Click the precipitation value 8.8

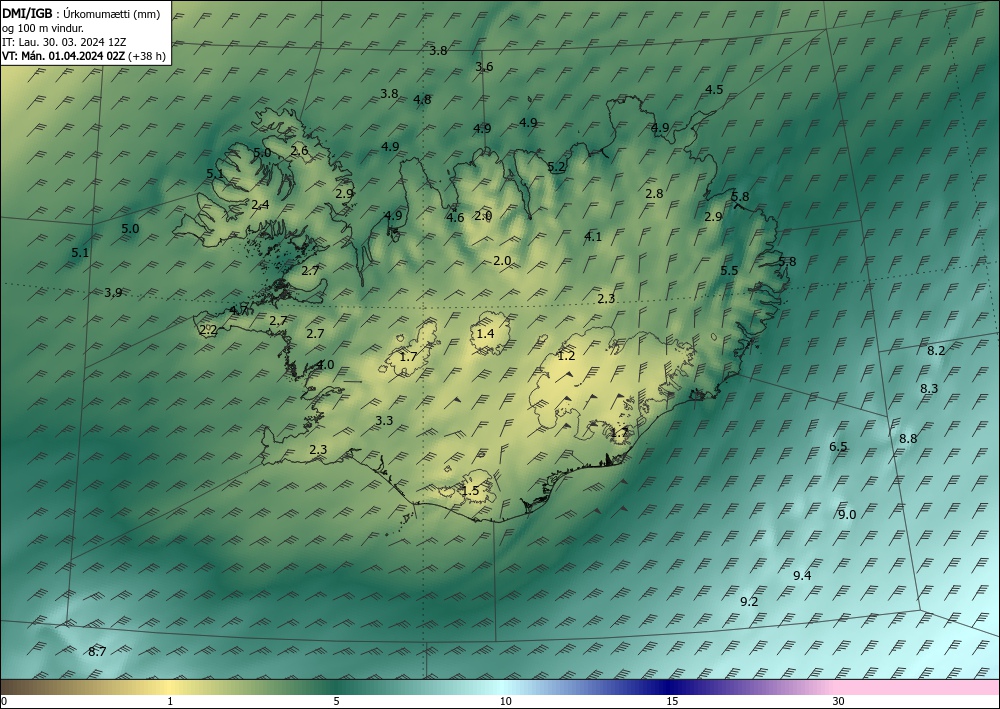[x=908, y=439]
